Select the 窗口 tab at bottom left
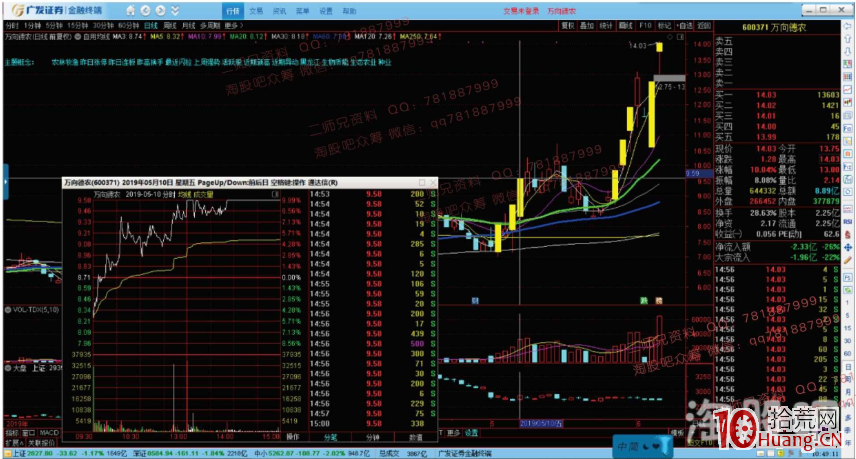This screenshot has height=459, width=856. pyautogui.click(x=28, y=433)
